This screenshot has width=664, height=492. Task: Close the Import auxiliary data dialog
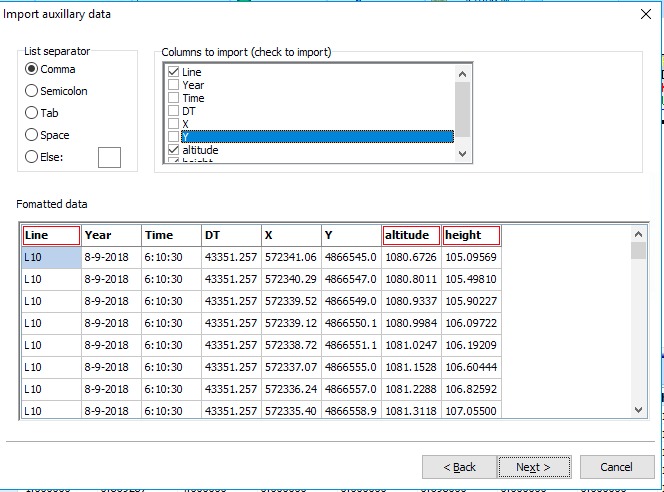[x=644, y=14]
